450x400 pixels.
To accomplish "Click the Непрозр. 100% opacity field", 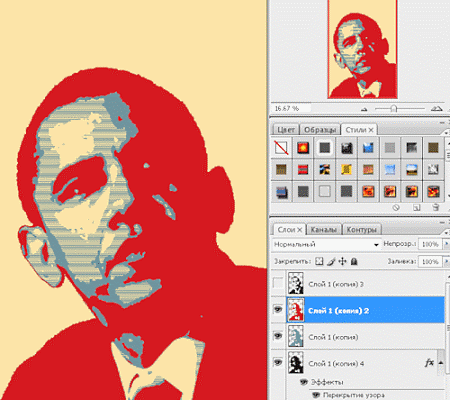I will 430,244.
